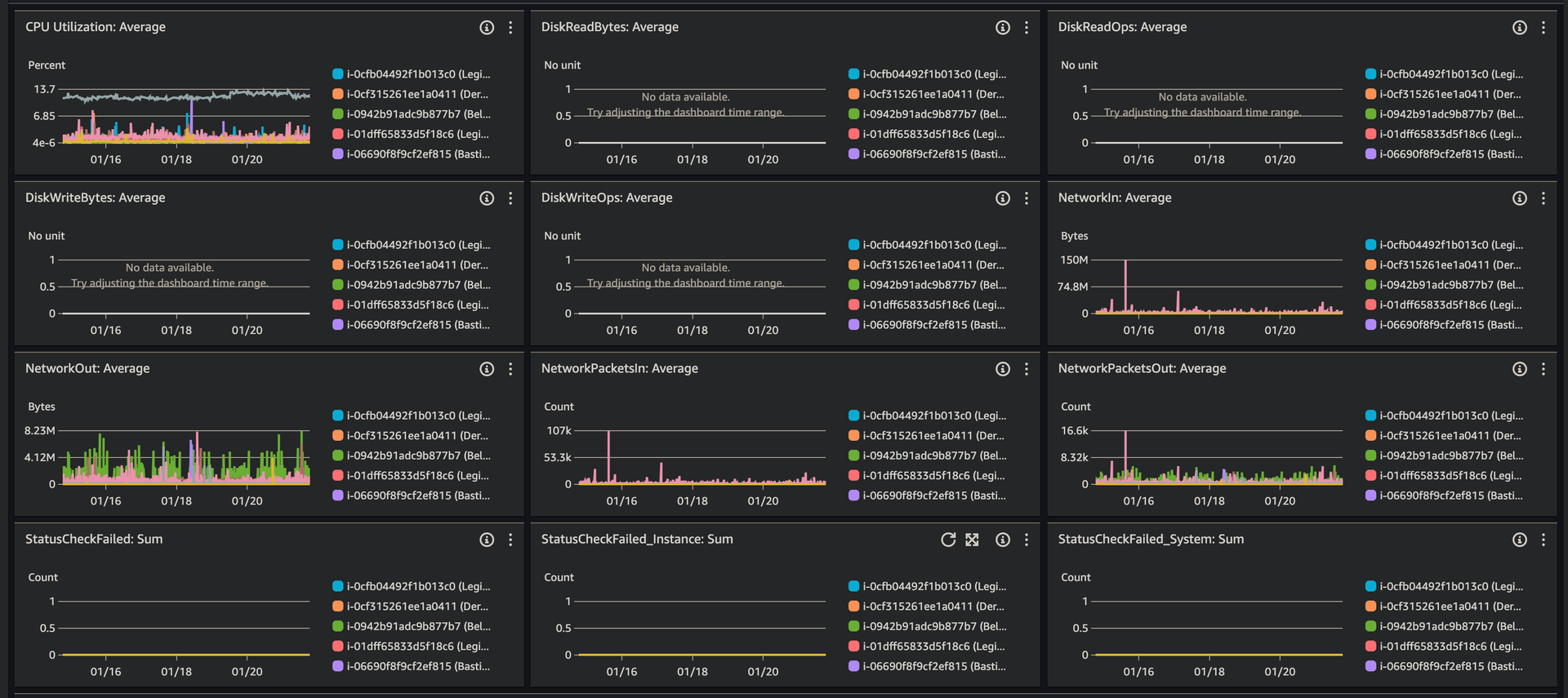Click StatusCheckFailed widget info icon
Image resolution: width=1568 pixels, height=698 pixels.
pyautogui.click(x=487, y=540)
